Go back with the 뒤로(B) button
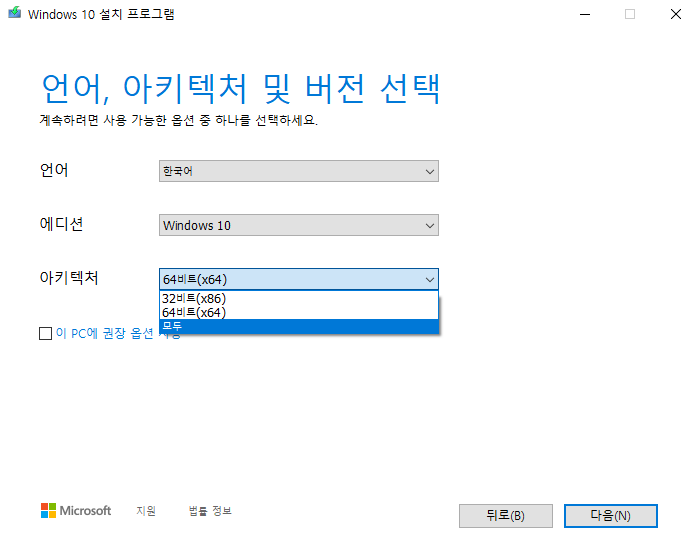Screen dimensions: 697x553 [505, 516]
